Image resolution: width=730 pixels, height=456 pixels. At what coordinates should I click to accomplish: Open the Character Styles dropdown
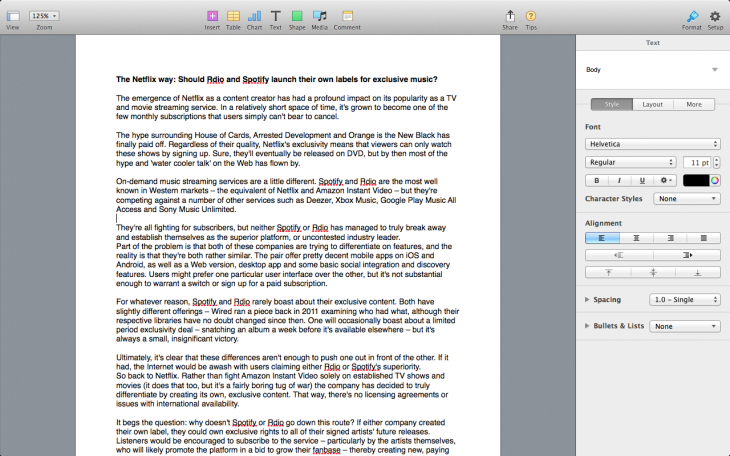[686, 199]
